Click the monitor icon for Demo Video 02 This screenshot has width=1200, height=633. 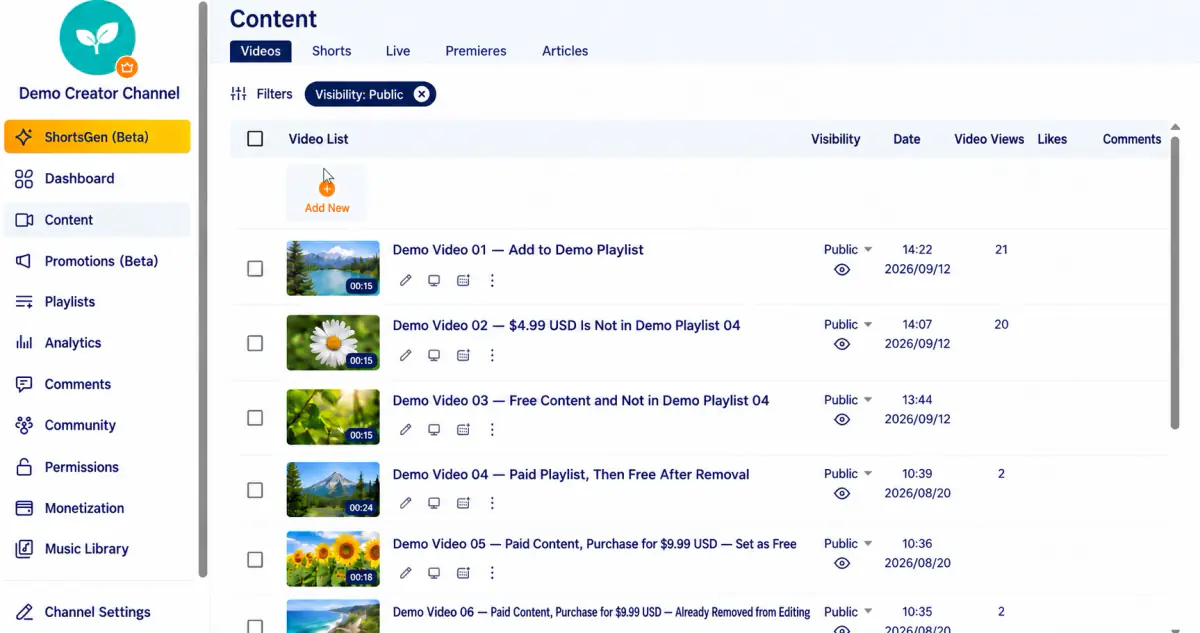[x=434, y=355]
